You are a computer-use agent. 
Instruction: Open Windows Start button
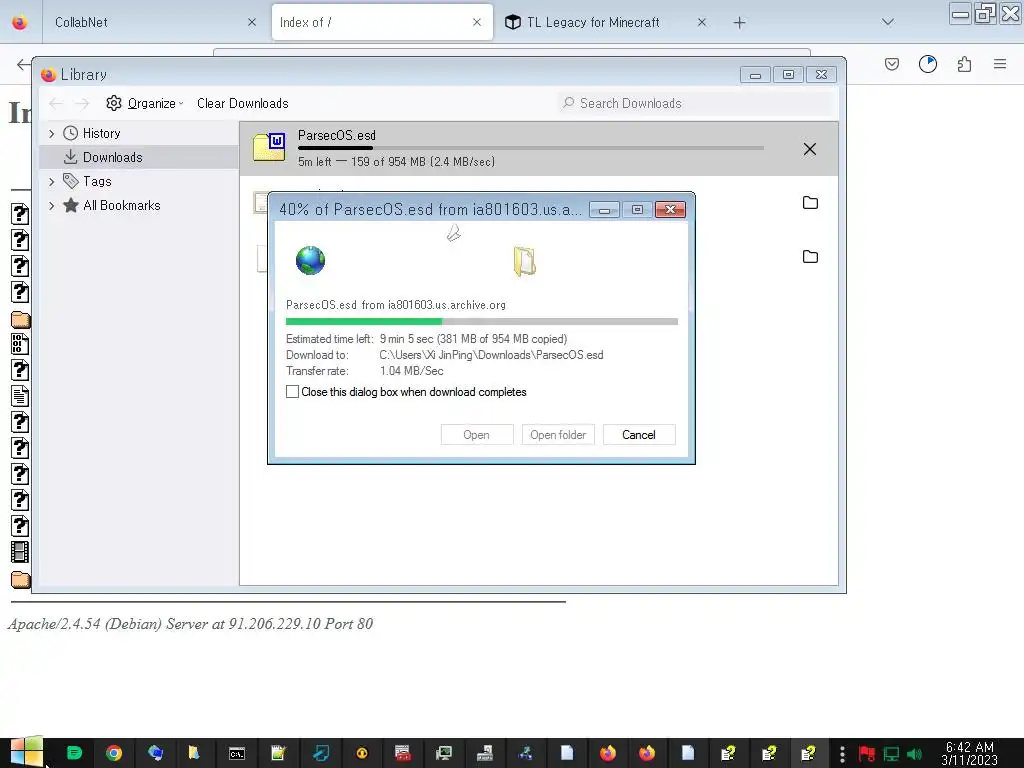pos(27,752)
